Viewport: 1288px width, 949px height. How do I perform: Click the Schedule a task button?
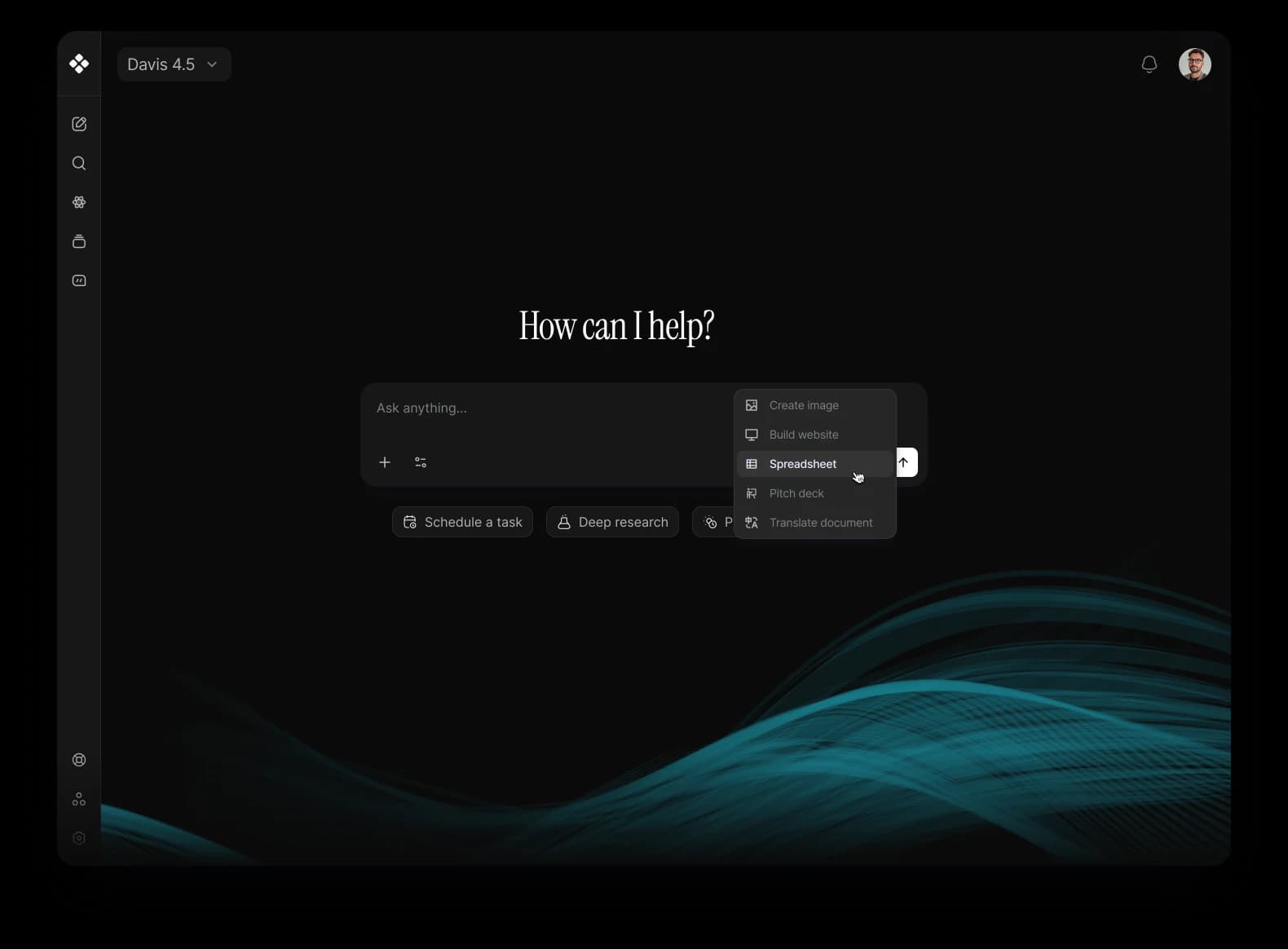[x=462, y=522]
